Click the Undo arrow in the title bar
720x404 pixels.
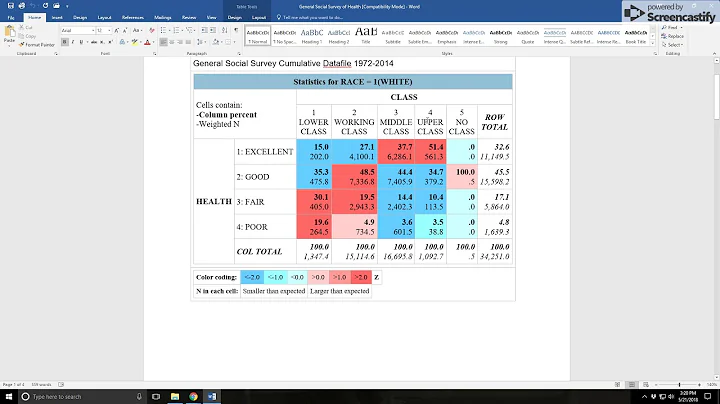point(33,6)
